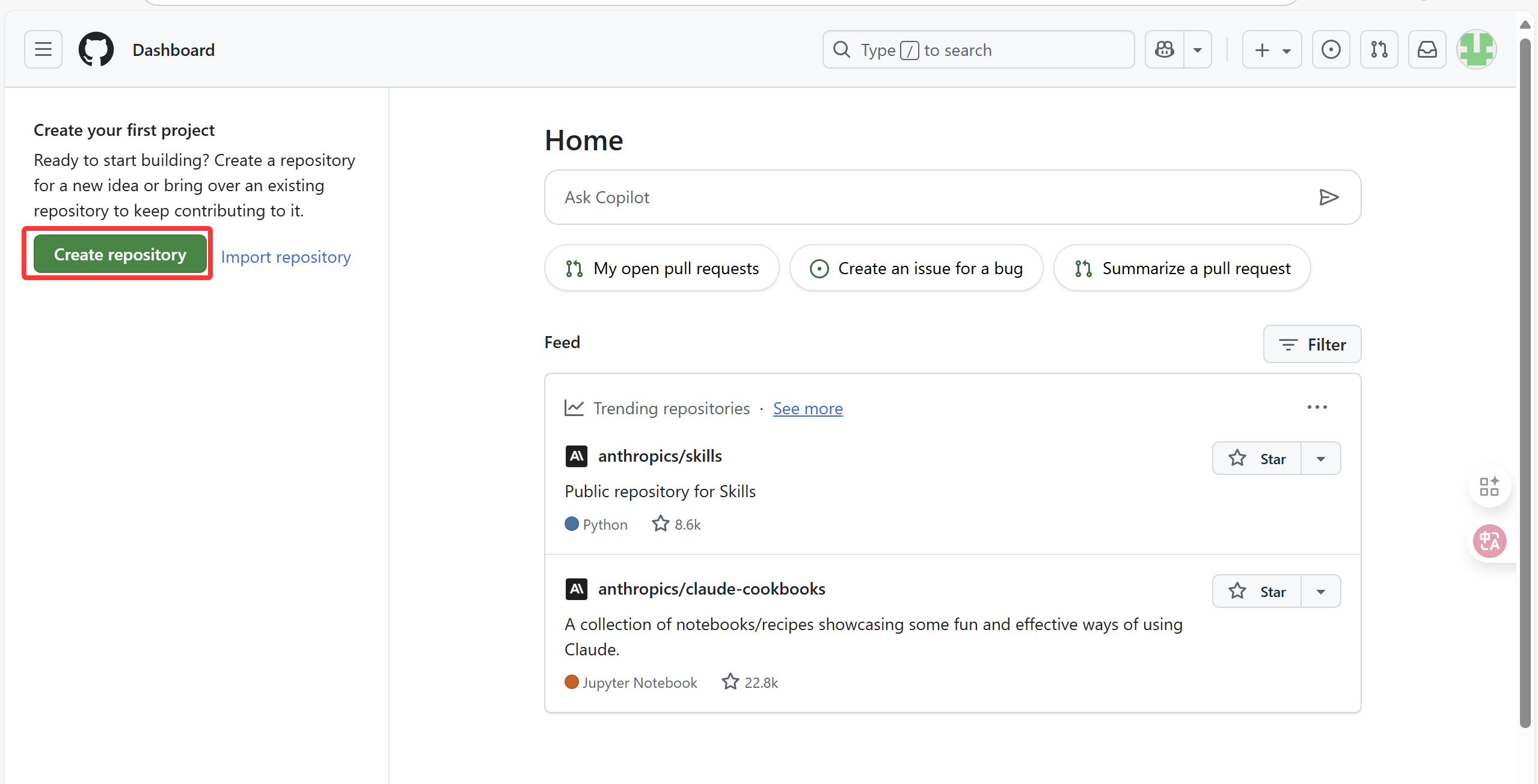
Task: Star the anthropics/claude-cookbooks repository
Action: click(x=1257, y=592)
